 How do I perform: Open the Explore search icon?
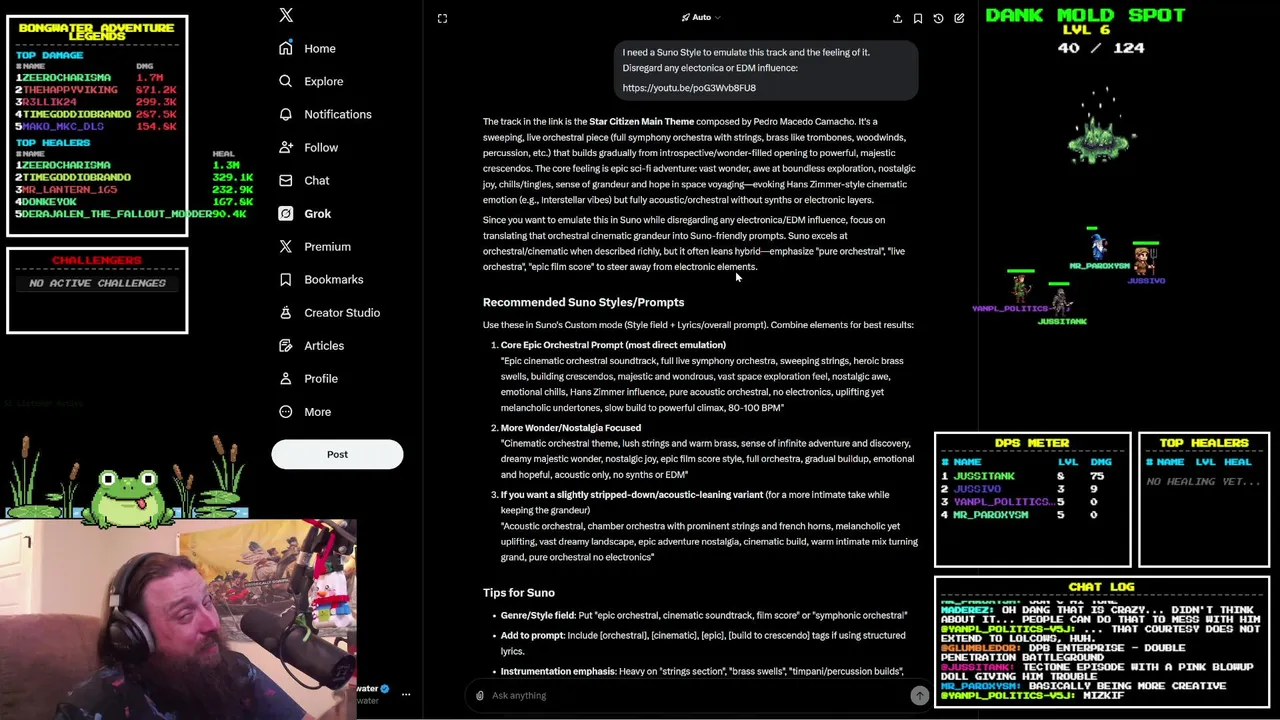pyautogui.click(x=286, y=81)
